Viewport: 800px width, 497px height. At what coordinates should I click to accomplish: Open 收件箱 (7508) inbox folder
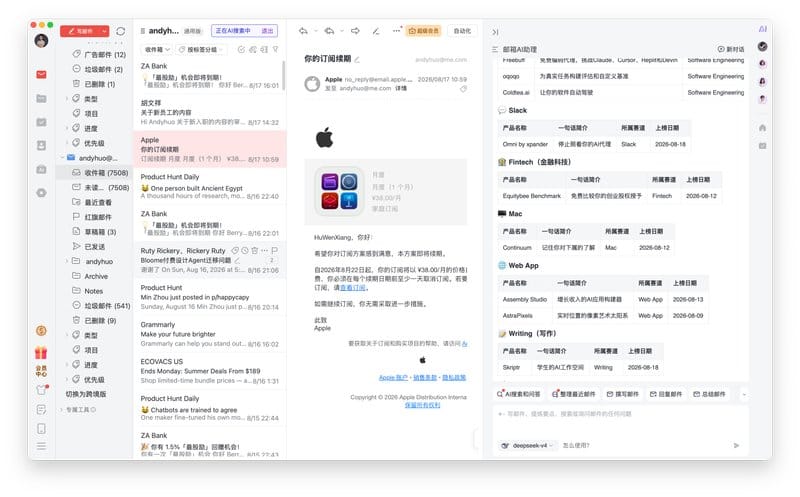pos(100,172)
